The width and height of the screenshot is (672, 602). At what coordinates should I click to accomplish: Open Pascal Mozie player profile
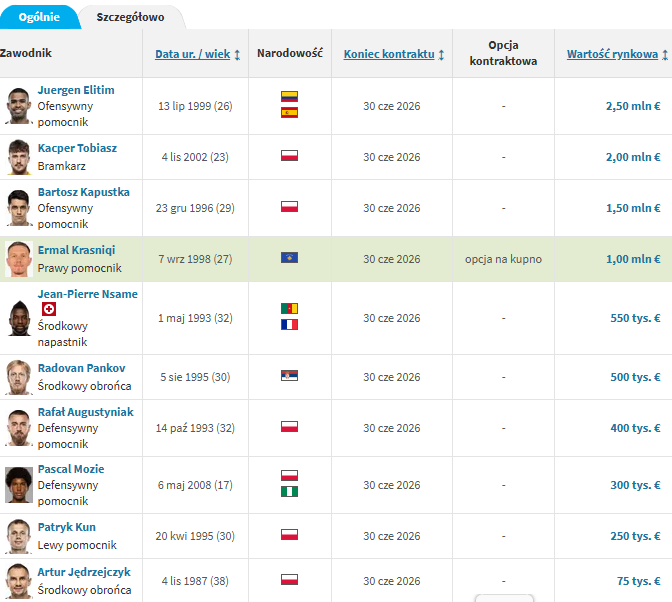click(71, 469)
